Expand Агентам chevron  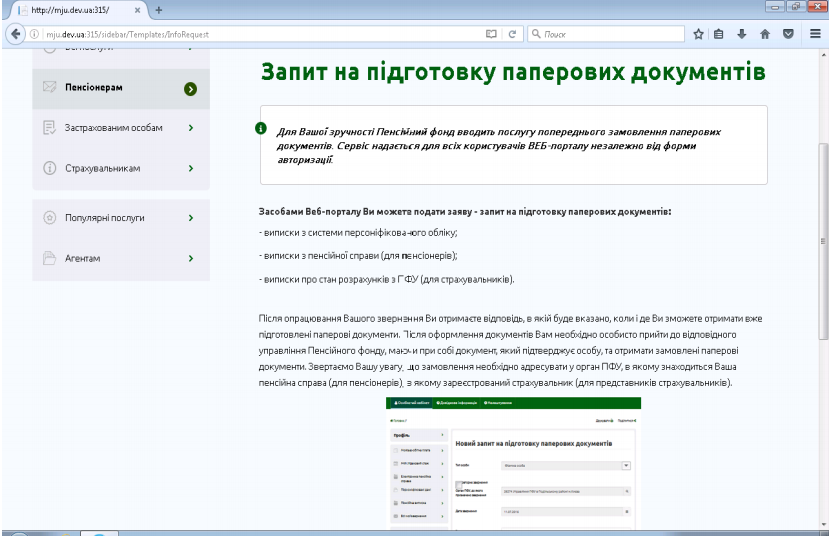tap(191, 258)
